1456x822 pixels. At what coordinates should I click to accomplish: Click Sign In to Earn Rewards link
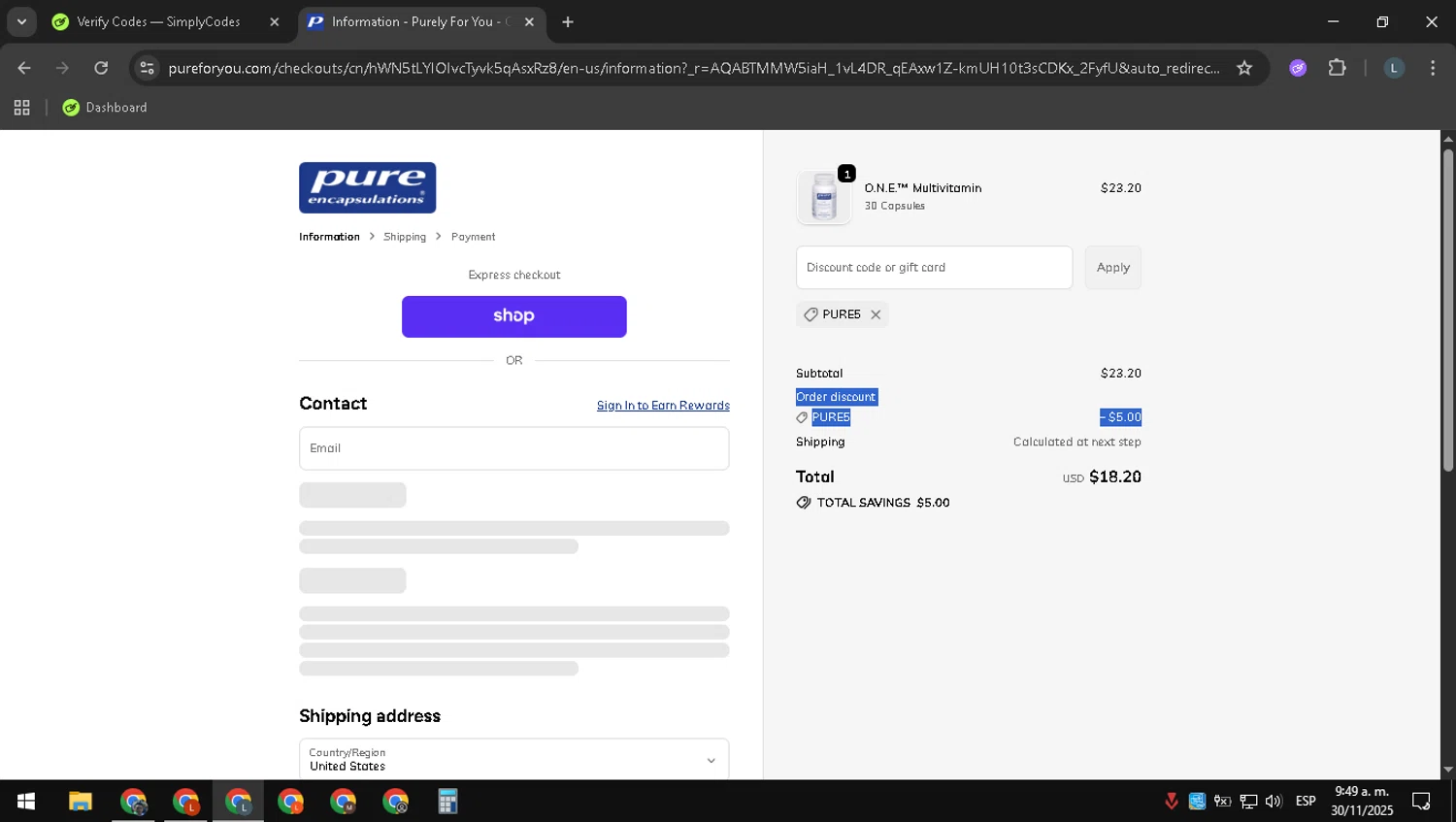pyautogui.click(x=663, y=406)
